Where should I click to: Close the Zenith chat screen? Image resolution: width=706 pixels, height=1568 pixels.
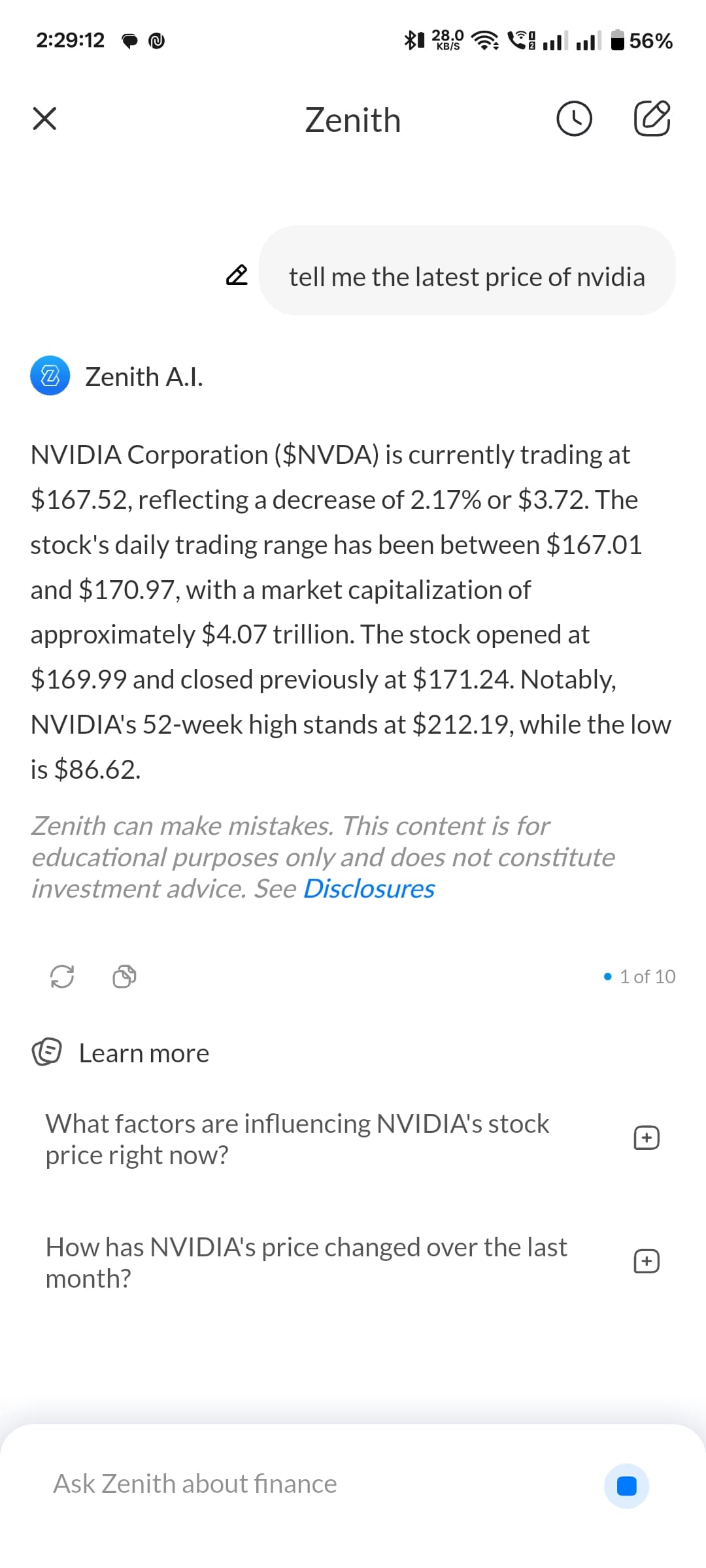pyautogui.click(x=44, y=119)
